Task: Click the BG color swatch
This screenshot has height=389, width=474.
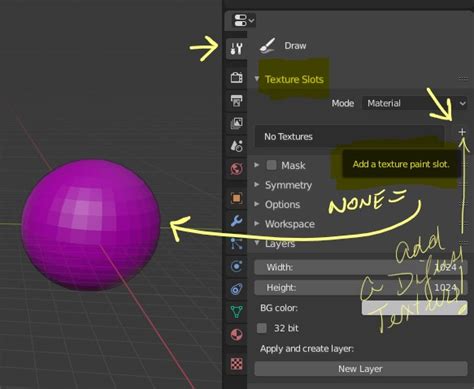Action: (414, 308)
